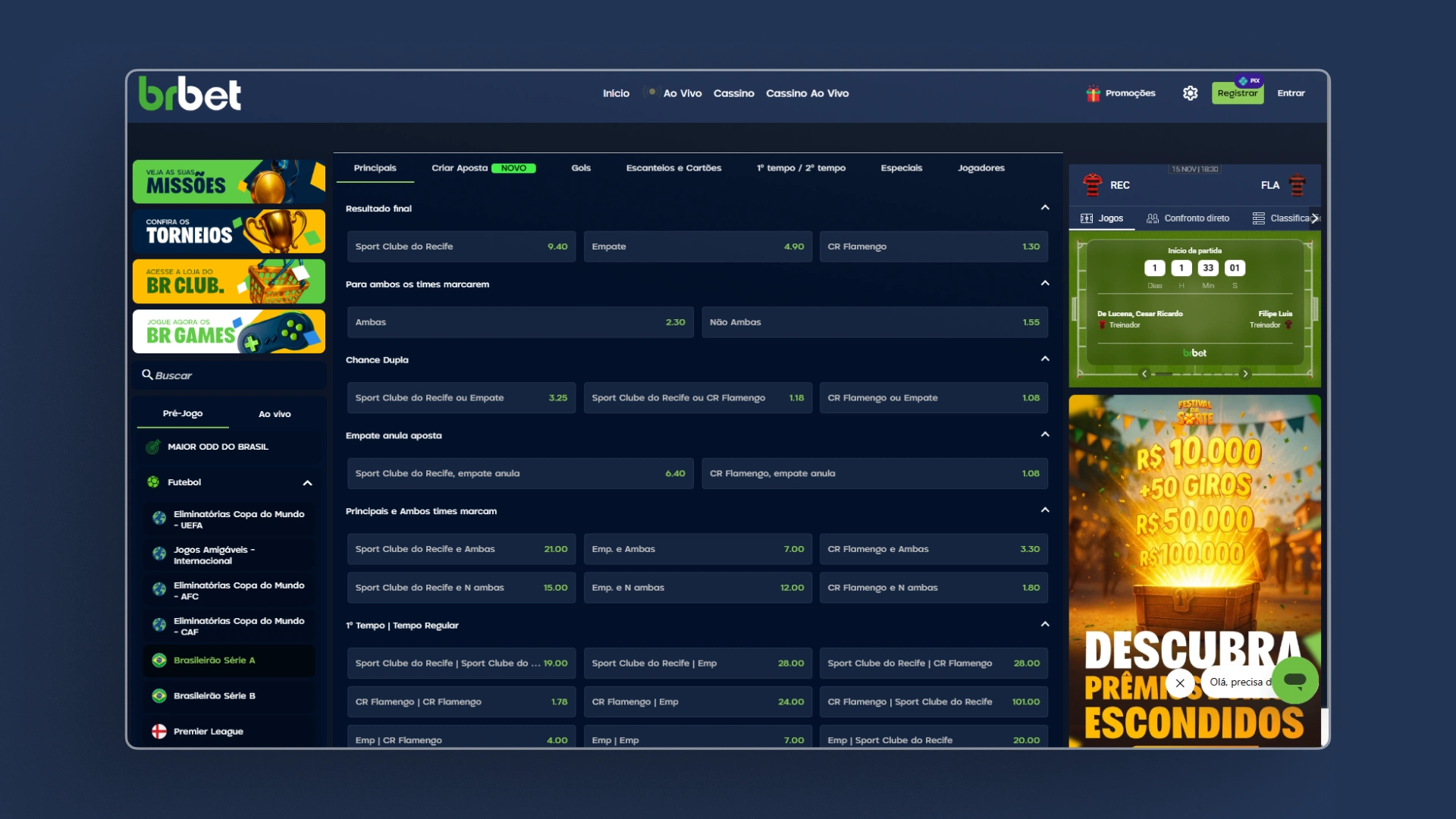Screen dimensions: 1456x819
Task: Close the chat greeting popup
Action: (1180, 682)
